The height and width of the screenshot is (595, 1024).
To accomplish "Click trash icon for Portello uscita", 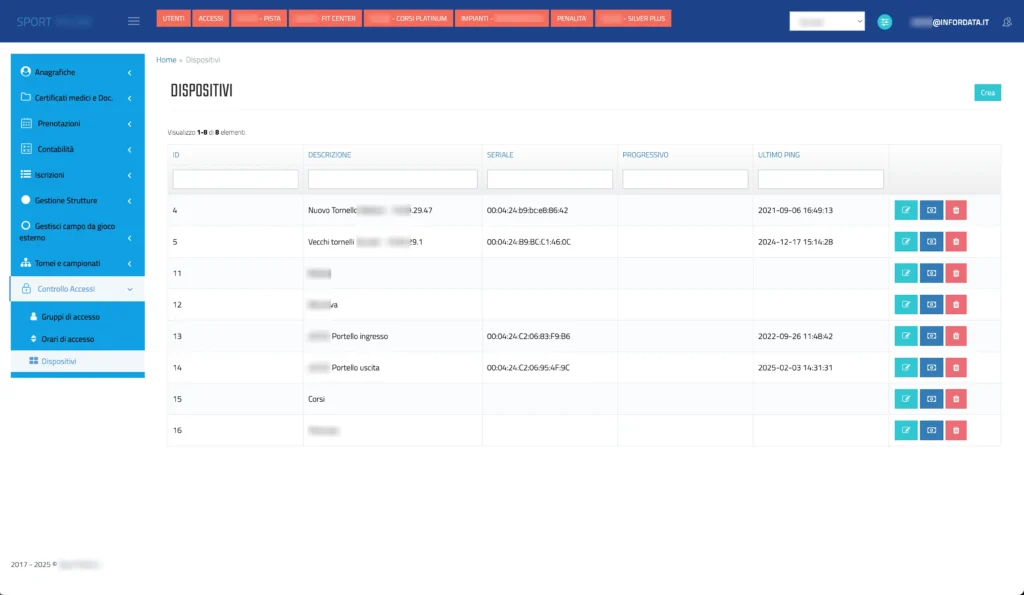I will pyautogui.click(x=956, y=368).
